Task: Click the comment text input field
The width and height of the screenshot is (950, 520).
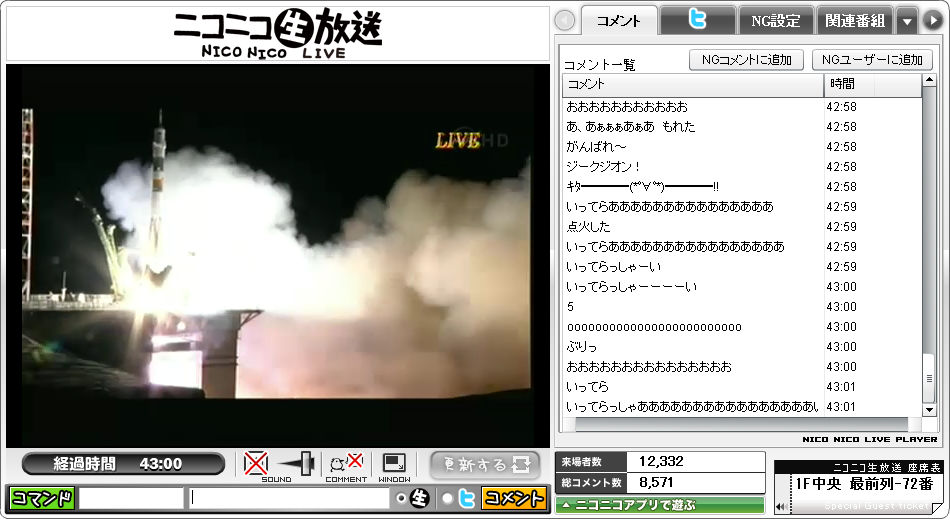Action: tap(288, 498)
